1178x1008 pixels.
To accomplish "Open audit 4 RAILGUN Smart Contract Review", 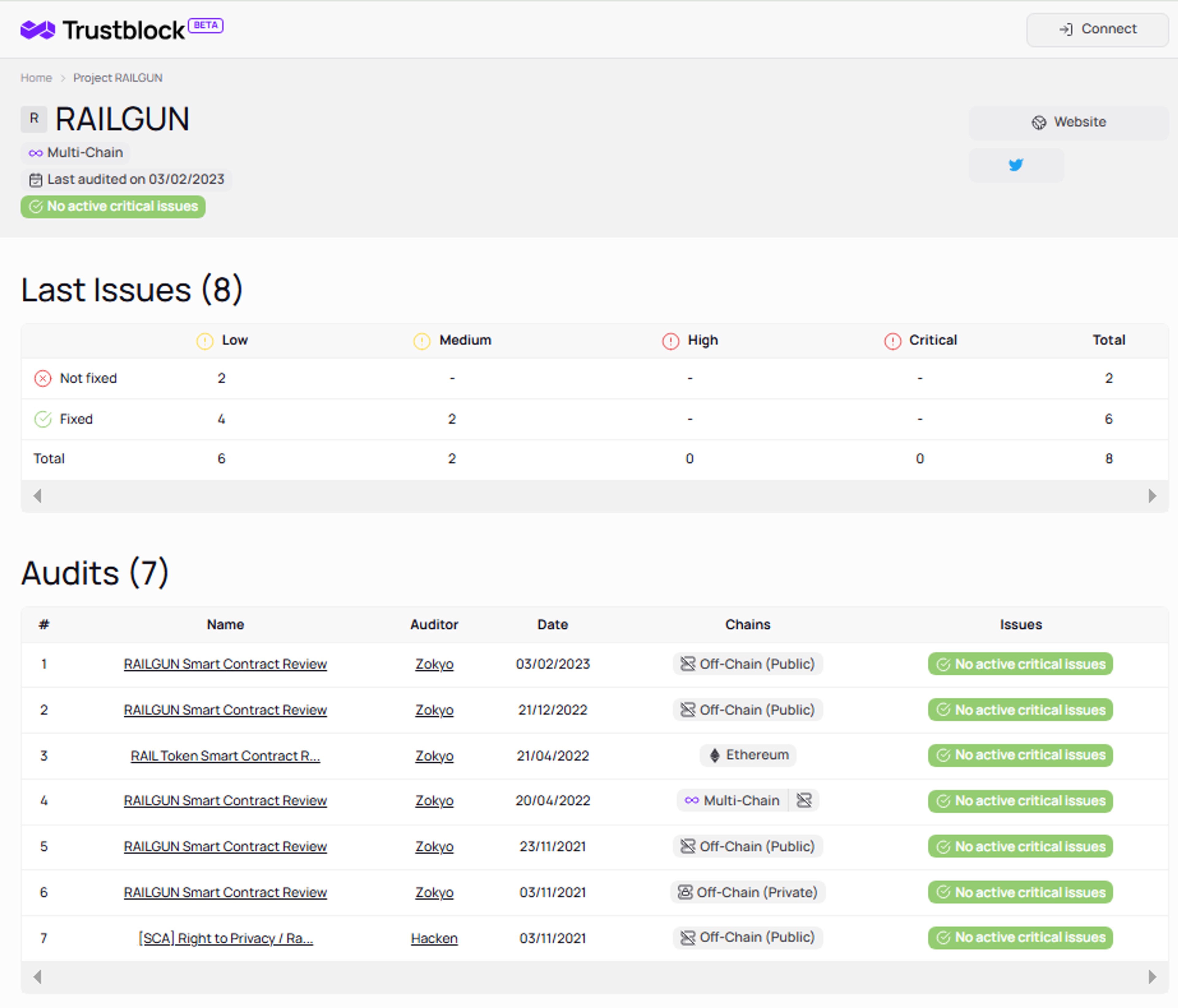I will pos(225,801).
